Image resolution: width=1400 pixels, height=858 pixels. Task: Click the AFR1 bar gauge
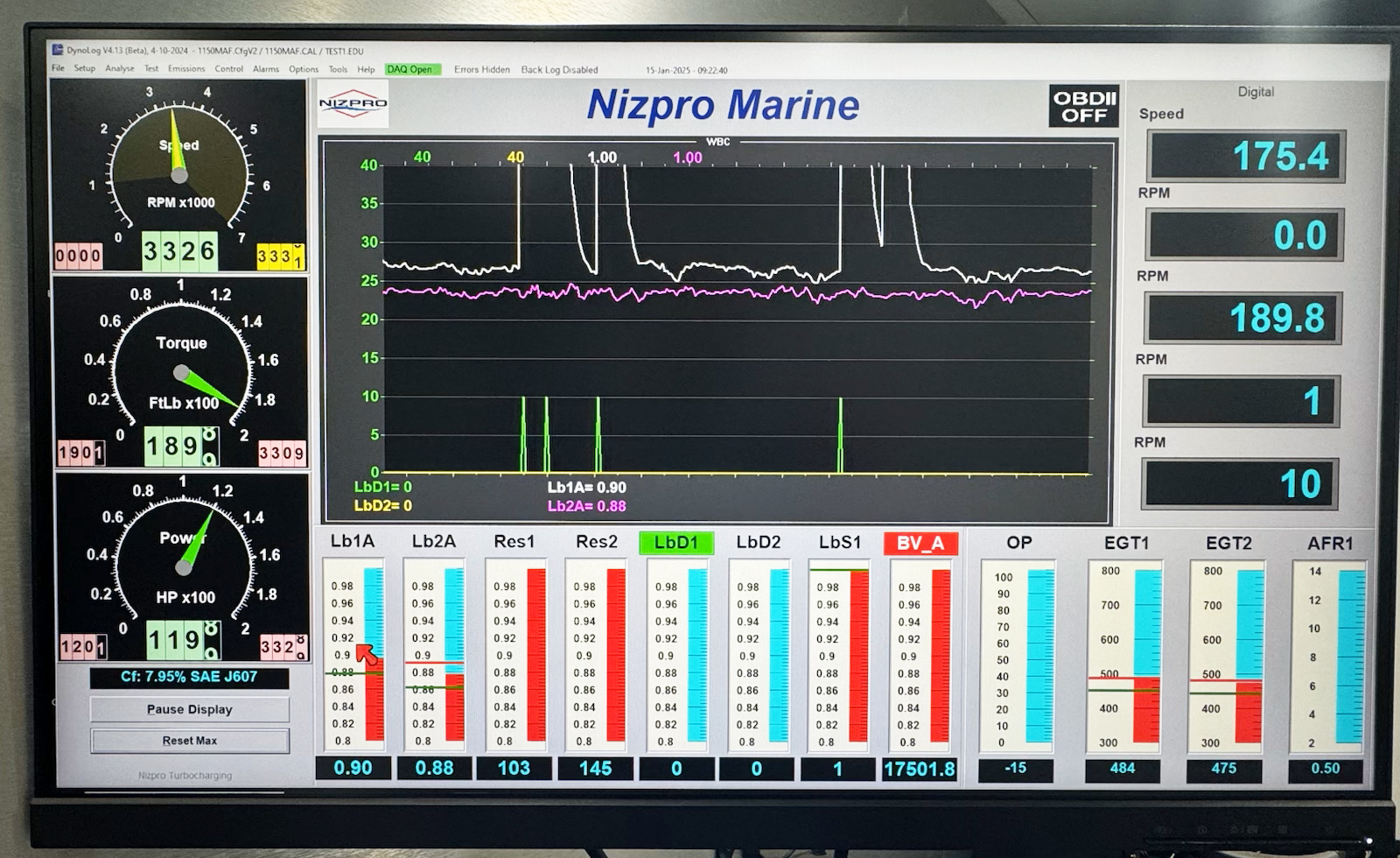[x=1329, y=657]
